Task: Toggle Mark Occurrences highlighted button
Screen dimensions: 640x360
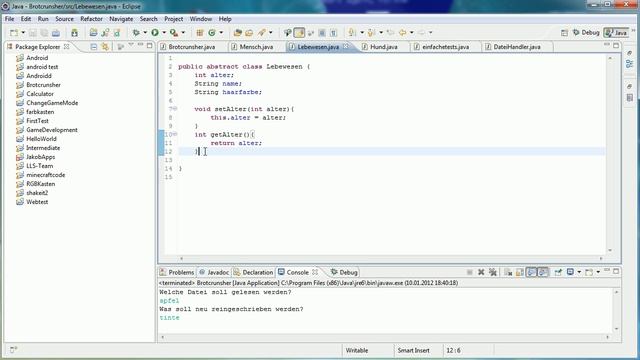Action: point(299,32)
